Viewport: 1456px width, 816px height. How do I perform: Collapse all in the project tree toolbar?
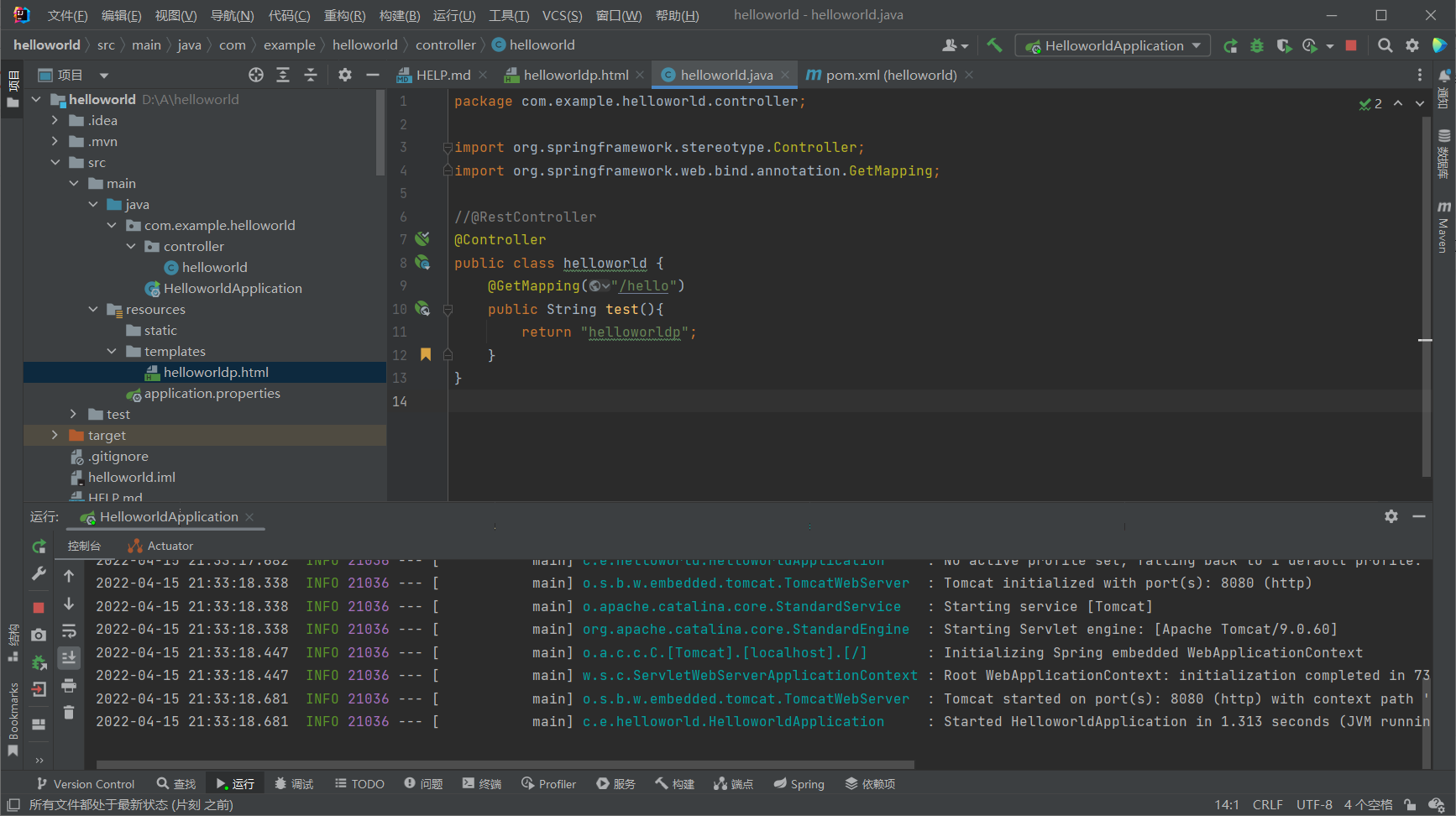(x=311, y=75)
